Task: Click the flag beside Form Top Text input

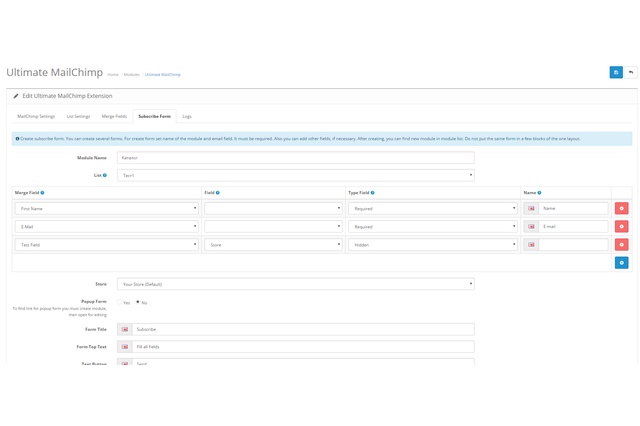Action: (x=125, y=347)
